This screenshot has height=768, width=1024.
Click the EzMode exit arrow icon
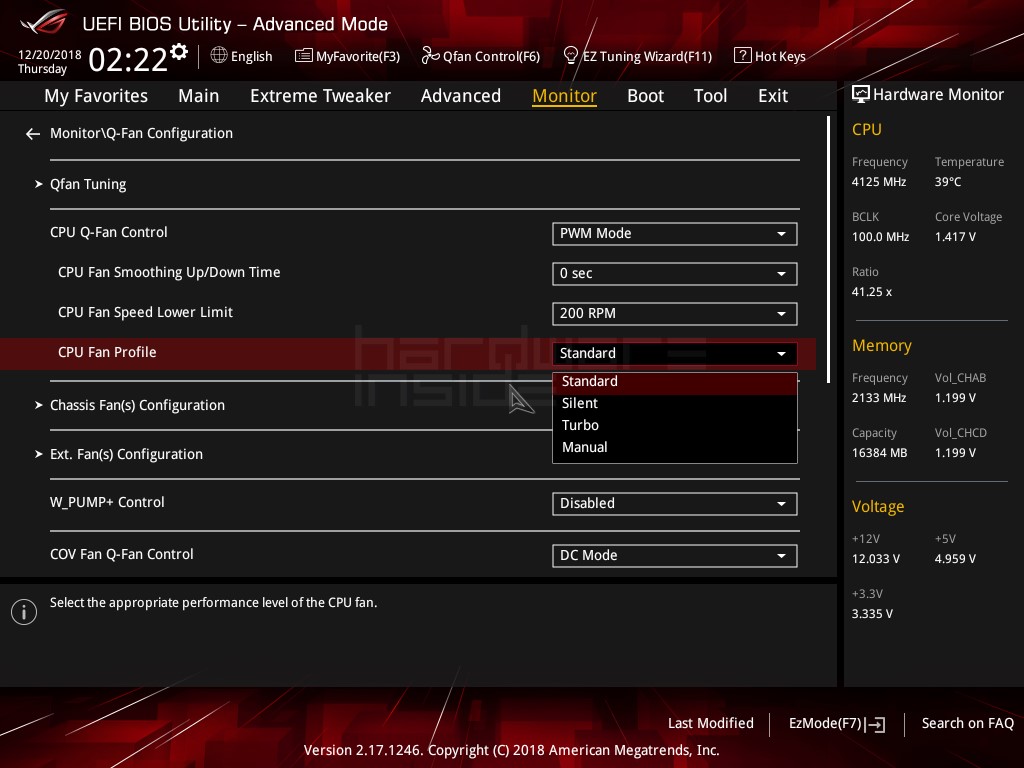(876, 724)
